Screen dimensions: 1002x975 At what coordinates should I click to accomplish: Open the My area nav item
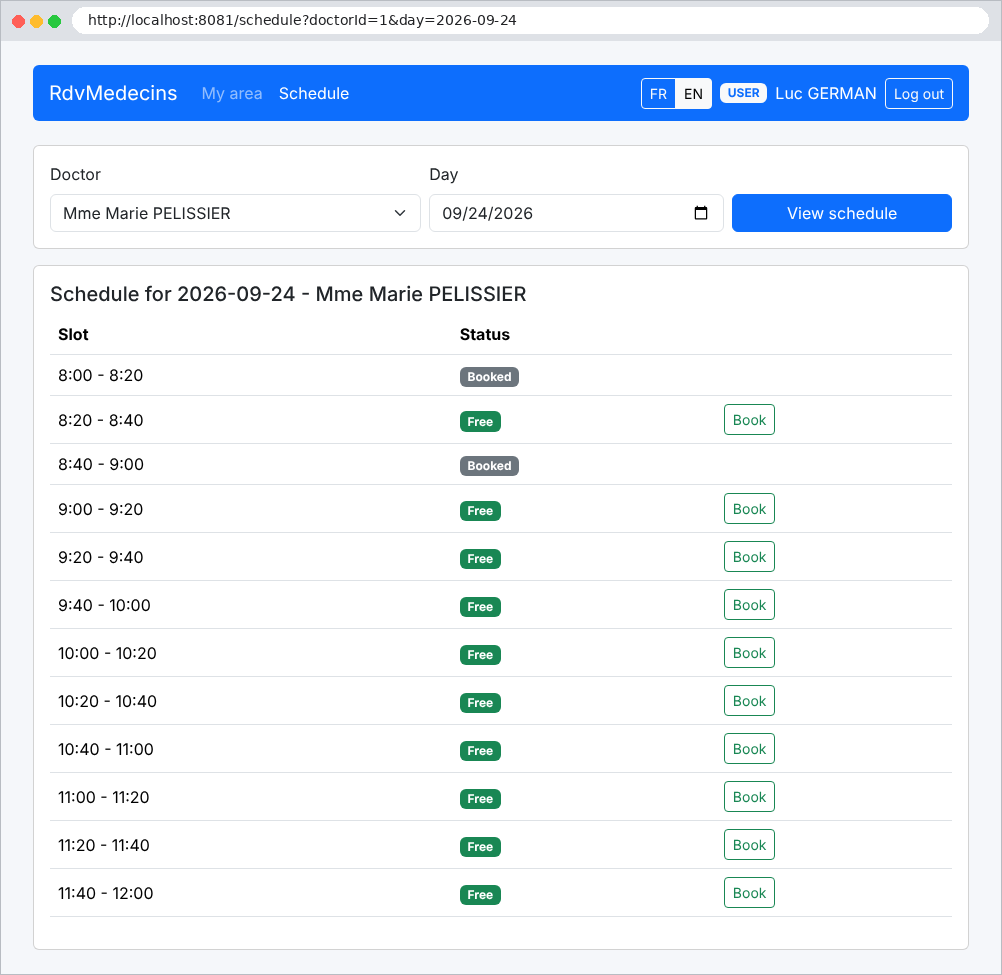[232, 93]
